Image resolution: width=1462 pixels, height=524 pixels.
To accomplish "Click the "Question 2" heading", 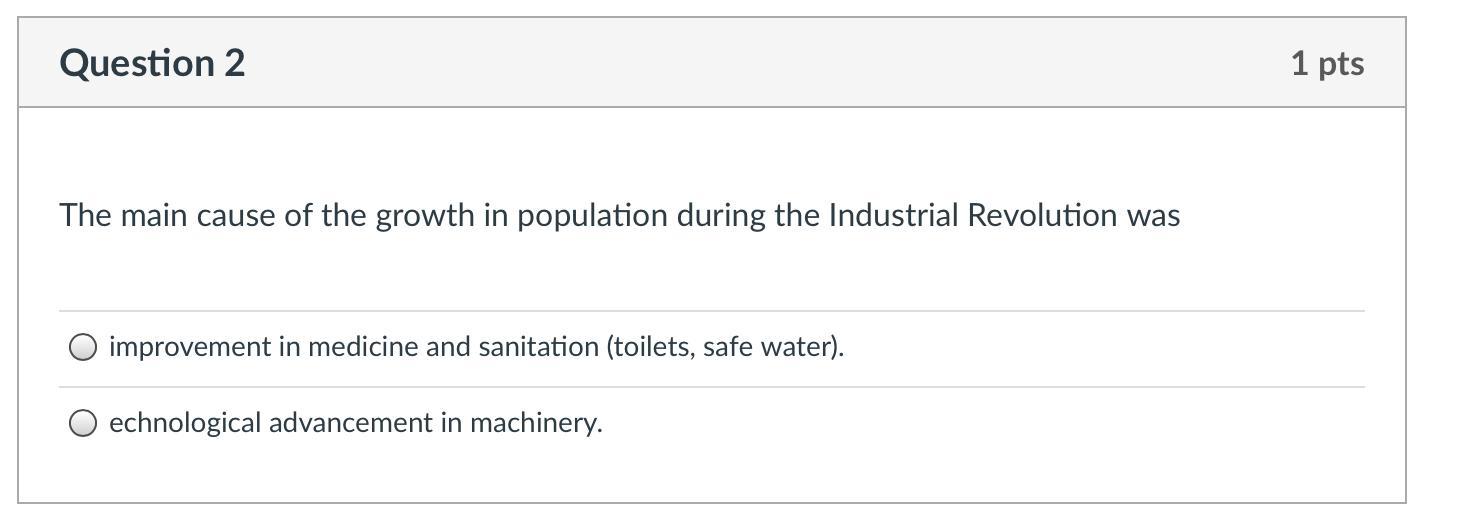I will (x=152, y=63).
